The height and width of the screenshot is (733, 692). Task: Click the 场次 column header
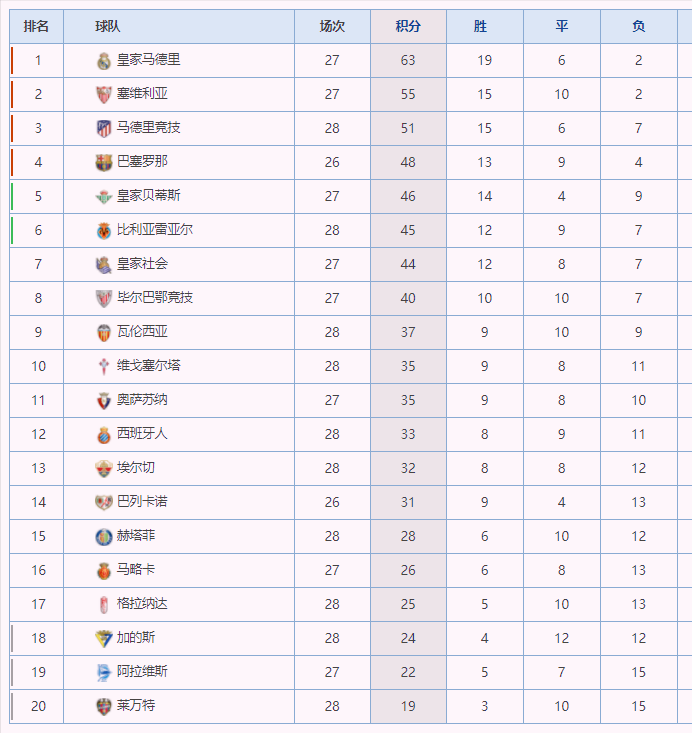[x=332, y=27]
